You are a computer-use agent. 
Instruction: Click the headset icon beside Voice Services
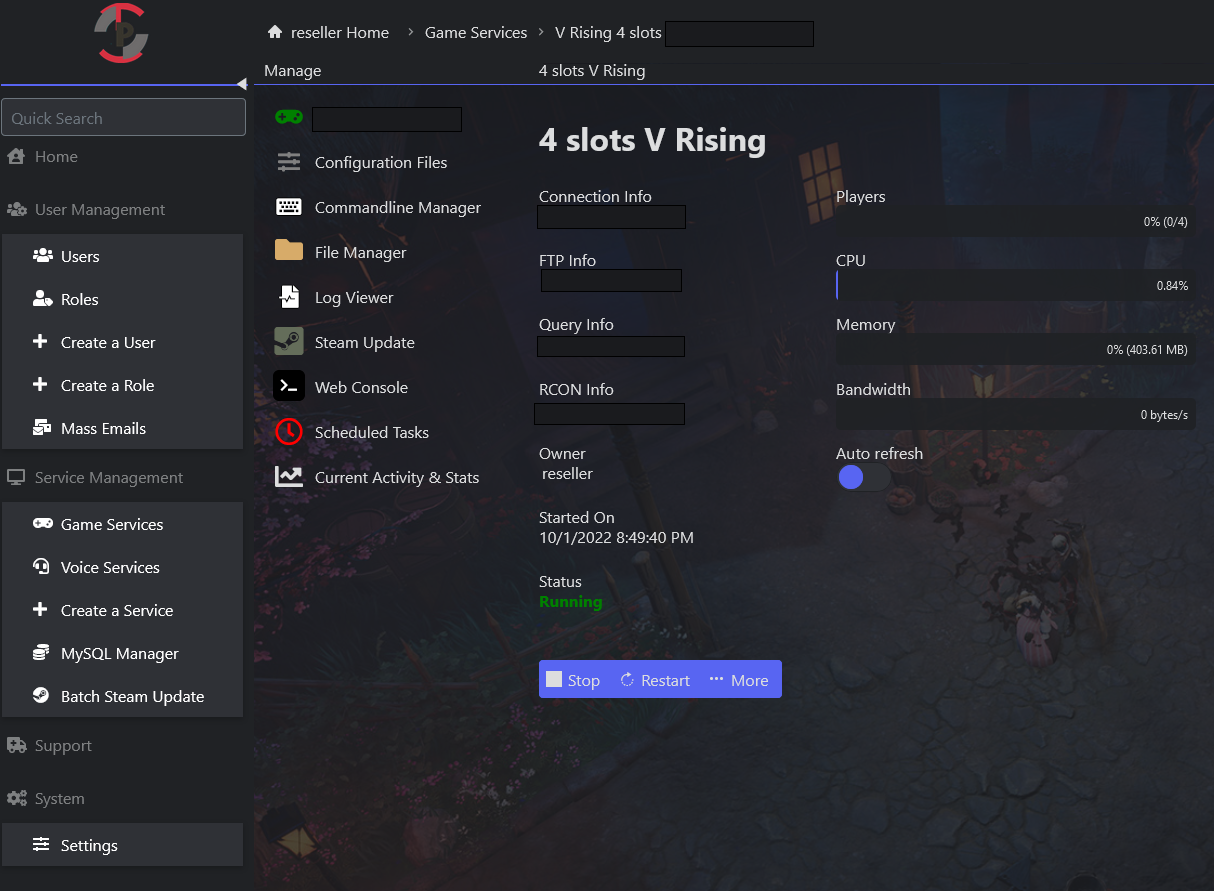pyautogui.click(x=41, y=567)
